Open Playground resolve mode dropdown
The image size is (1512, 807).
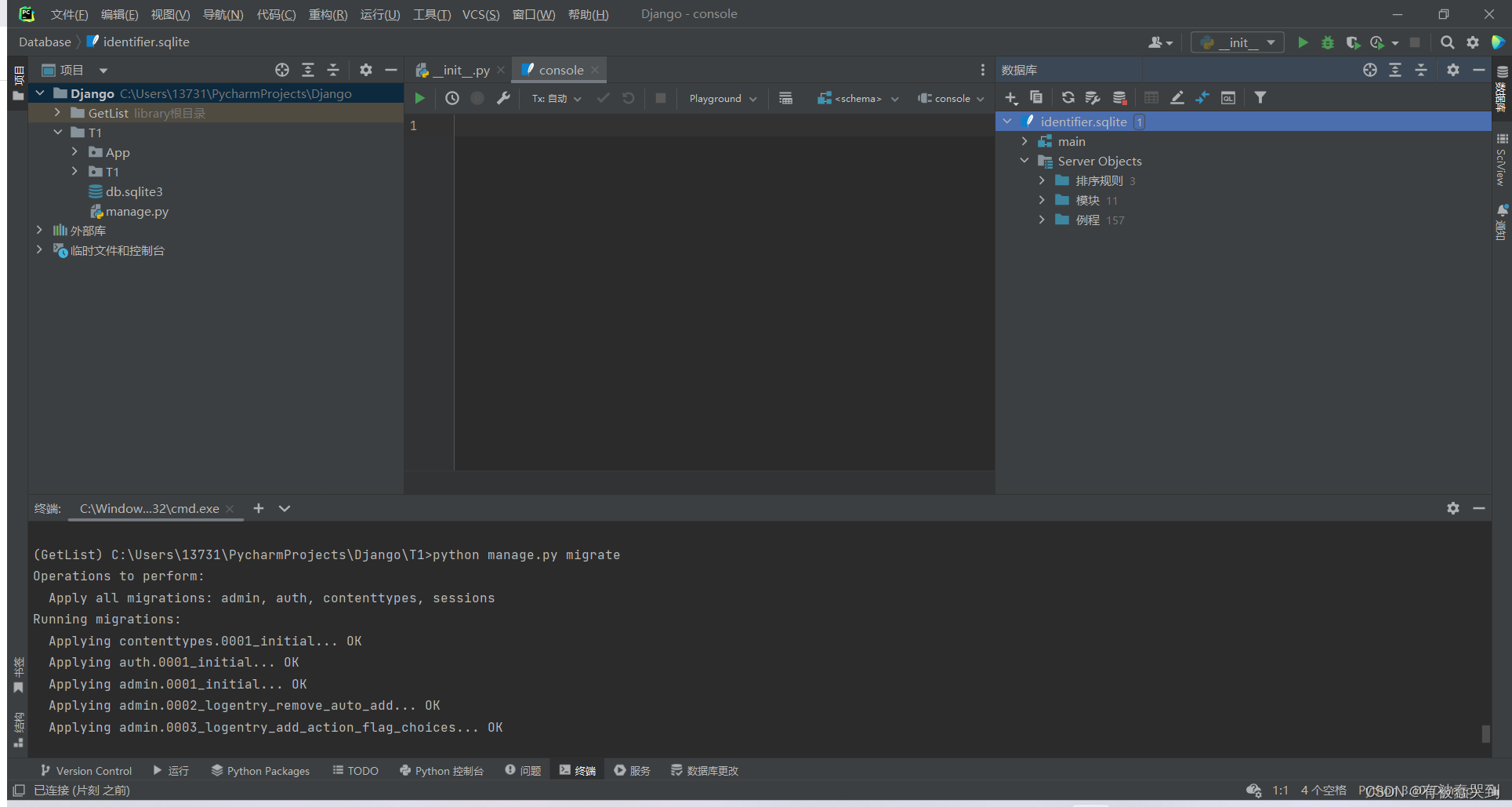point(723,98)
